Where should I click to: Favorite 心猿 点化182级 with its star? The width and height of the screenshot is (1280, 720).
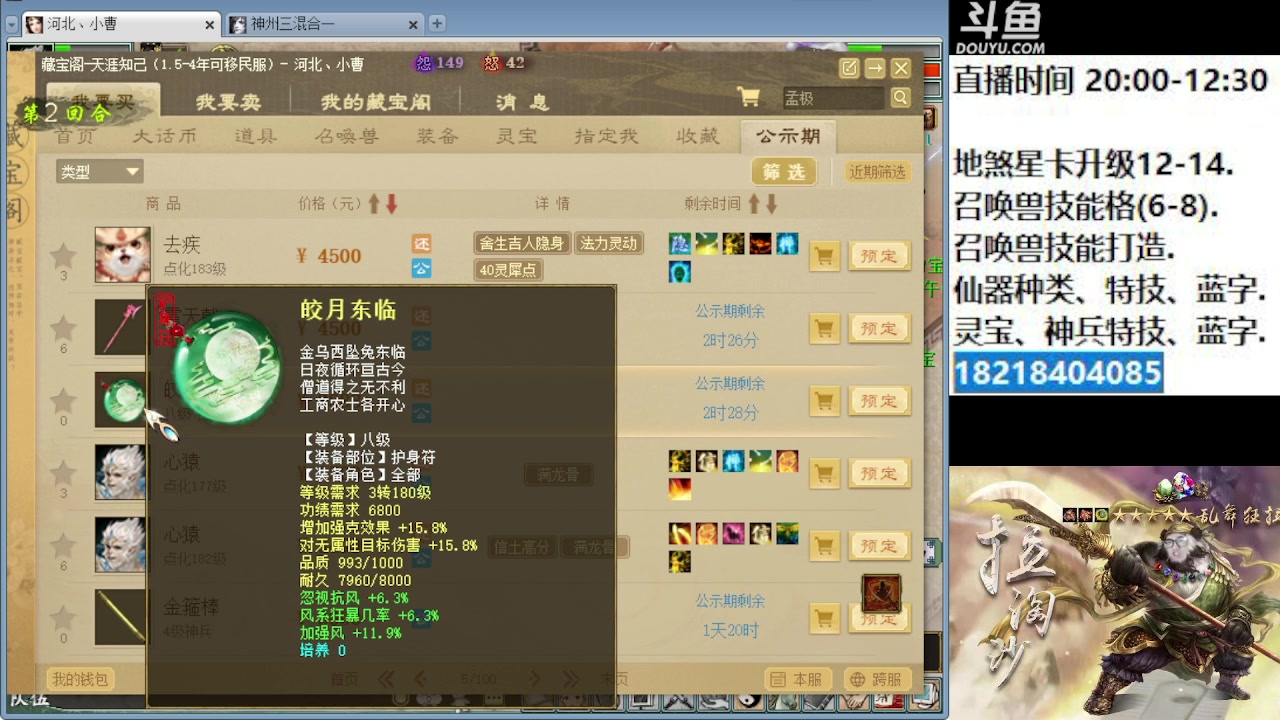[x=63, y=545]
